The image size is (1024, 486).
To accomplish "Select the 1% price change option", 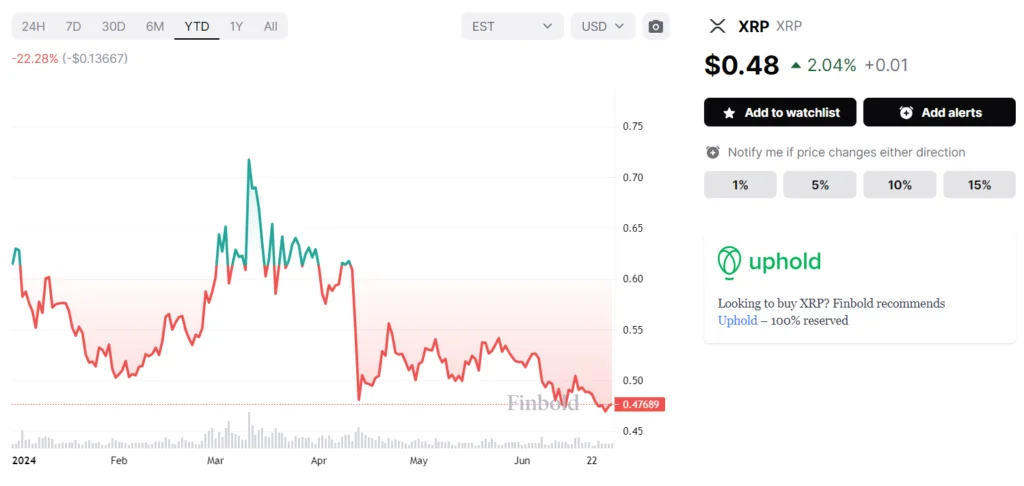I will 740,185.
